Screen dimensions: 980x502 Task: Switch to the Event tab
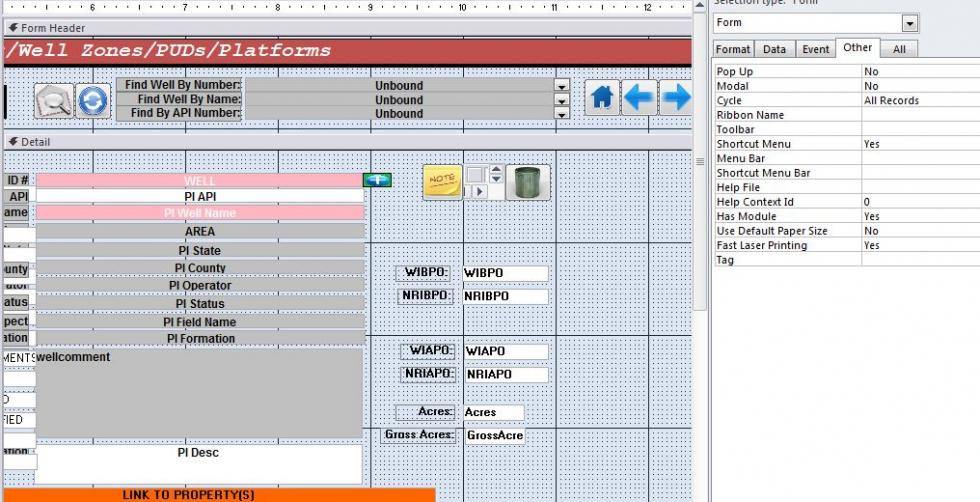click(816, 49)
